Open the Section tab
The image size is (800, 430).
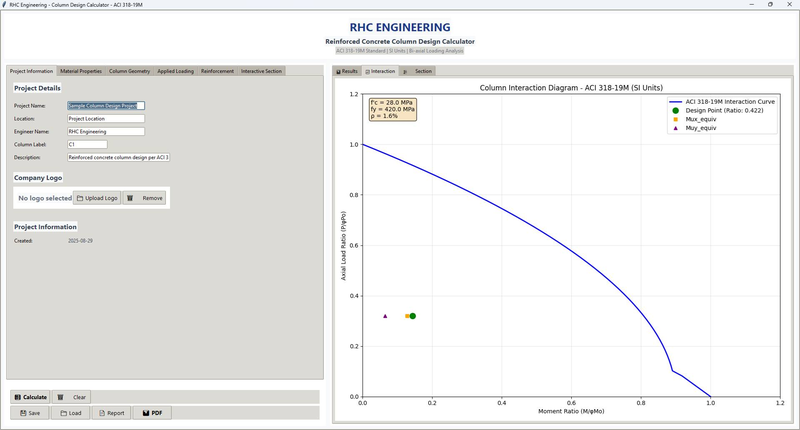[x=418, y=71]
